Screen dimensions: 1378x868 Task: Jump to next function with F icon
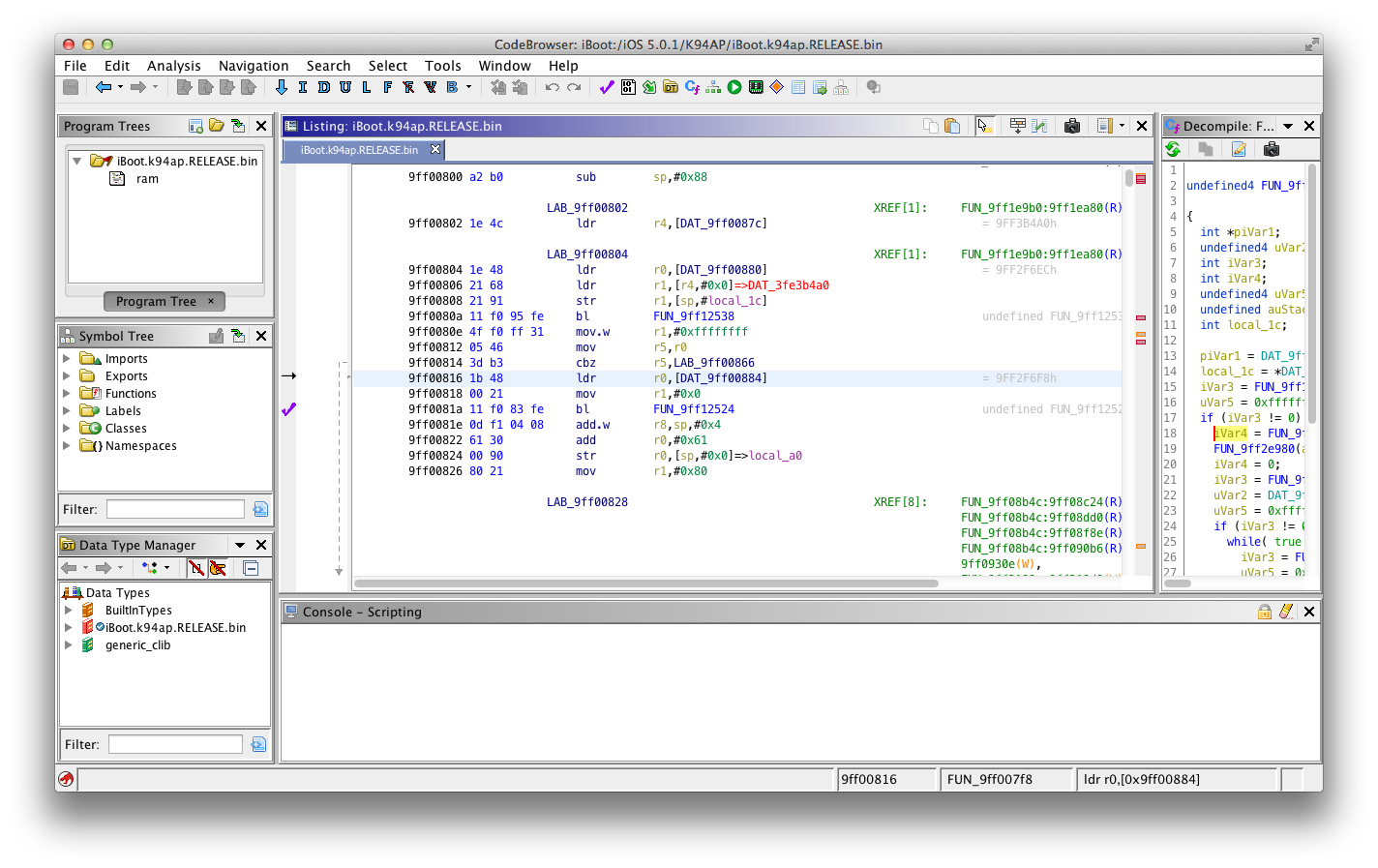(x=388, y=87)
